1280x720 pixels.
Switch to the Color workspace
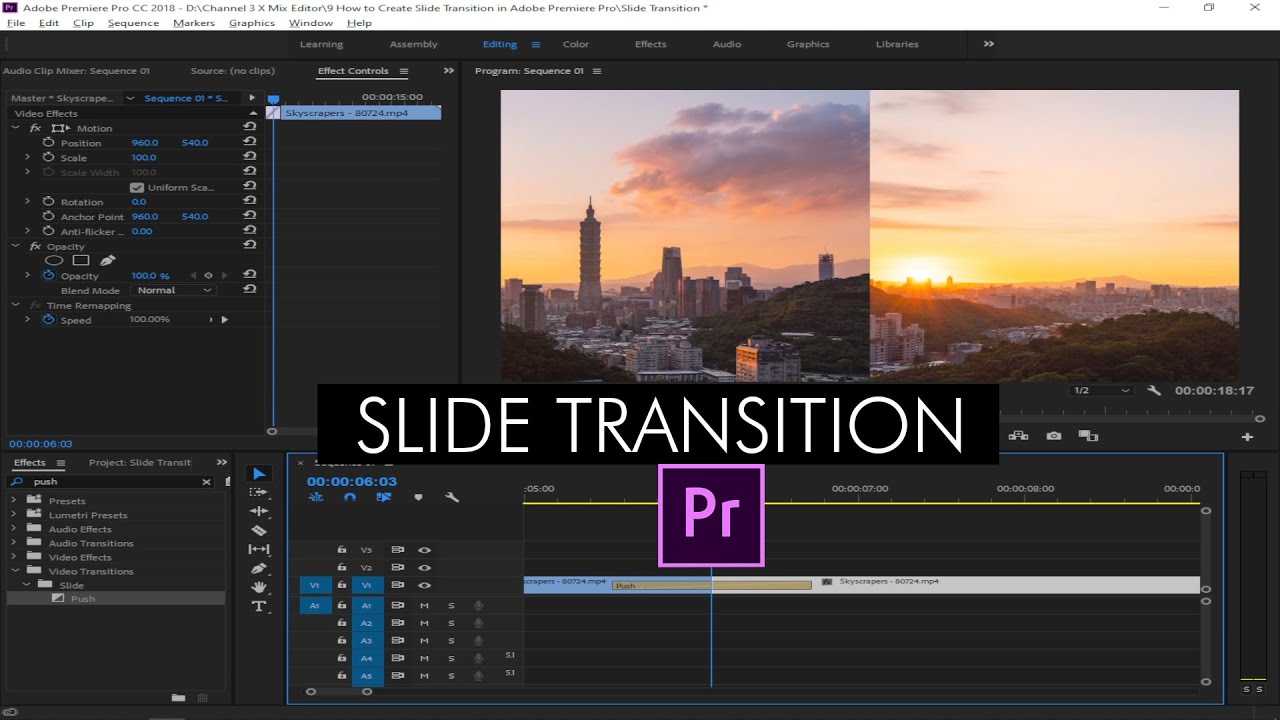pos(576,44)
